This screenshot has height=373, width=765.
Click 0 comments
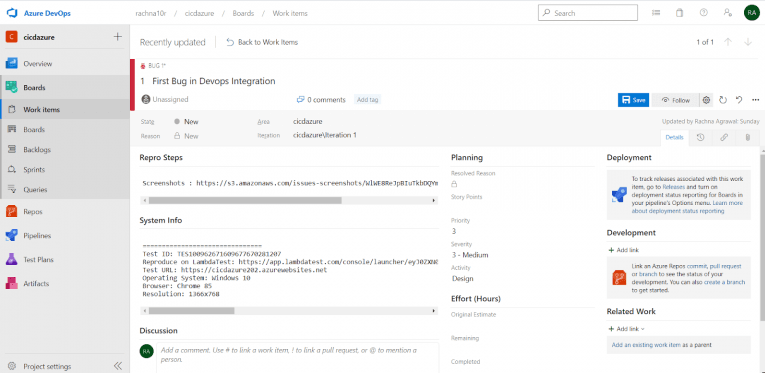[x=321, y=99]
